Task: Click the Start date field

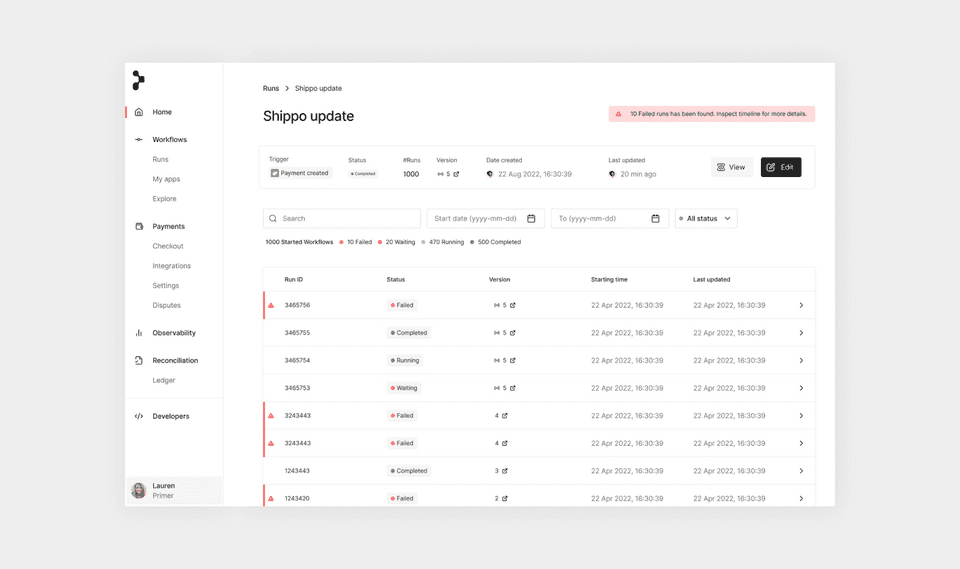Action: [x=486, y=219]
